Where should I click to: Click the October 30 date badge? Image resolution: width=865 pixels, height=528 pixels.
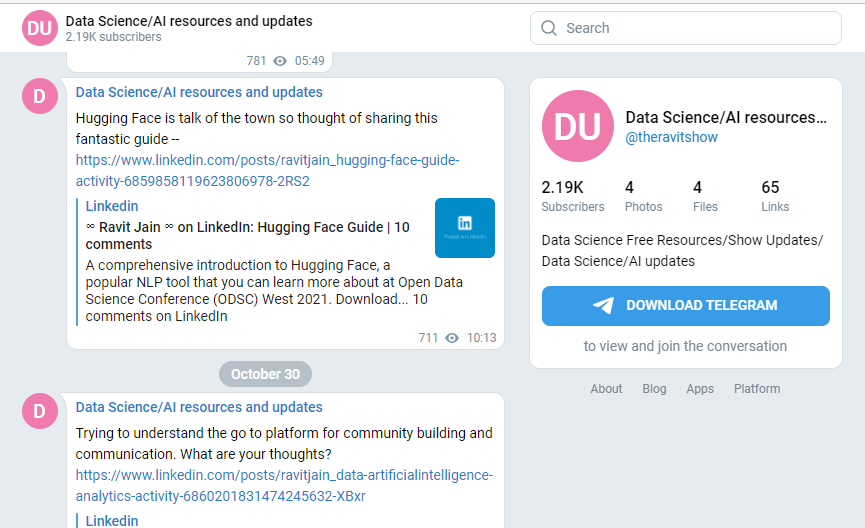pyautogui.click(x=265, y=374)
